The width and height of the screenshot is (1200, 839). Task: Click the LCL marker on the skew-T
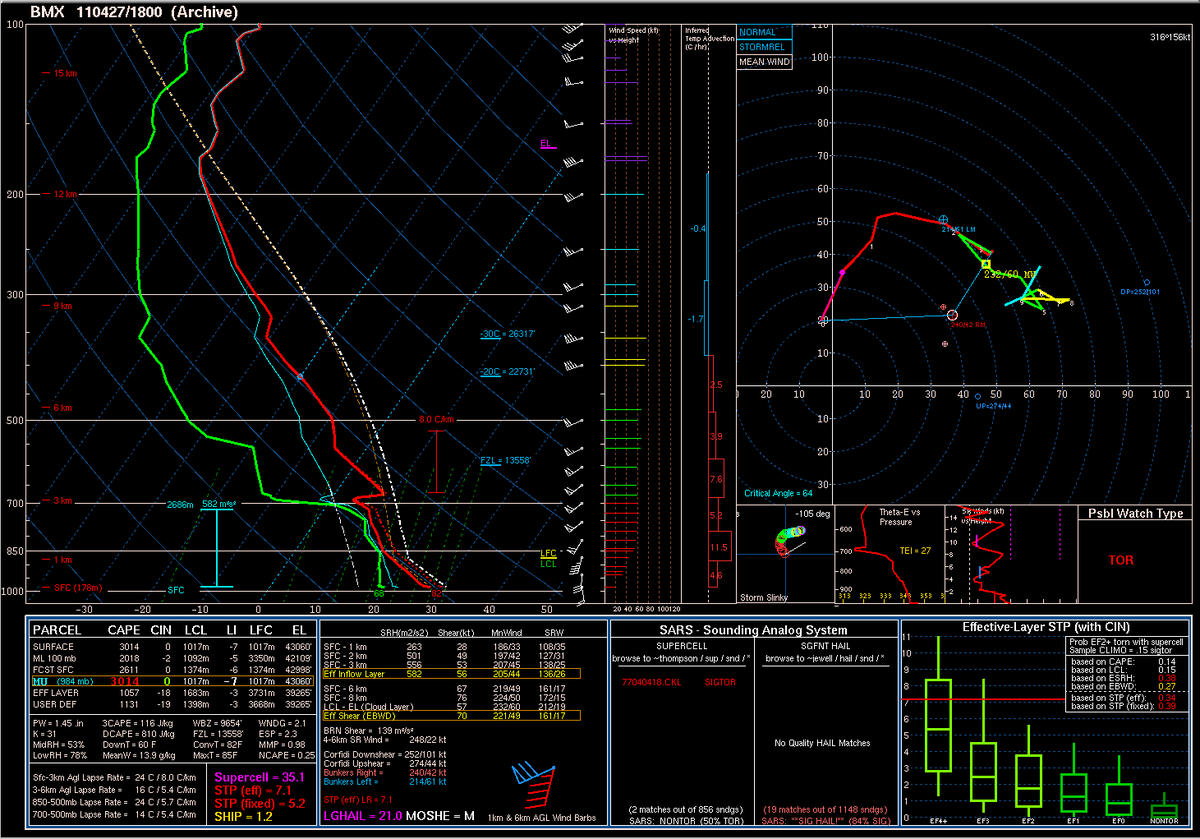548,563
